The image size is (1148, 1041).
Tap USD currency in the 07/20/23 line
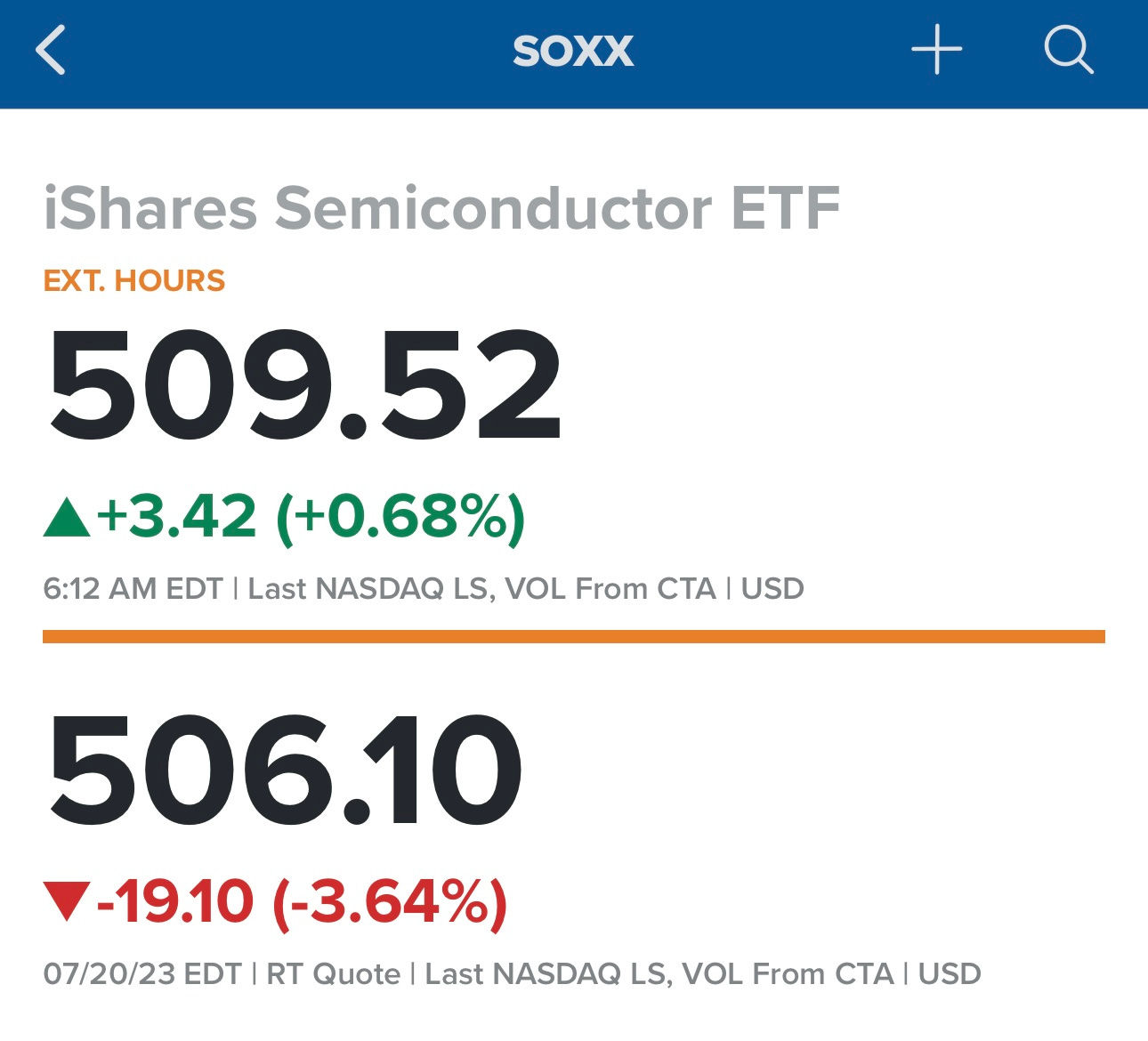click(950, 974)
